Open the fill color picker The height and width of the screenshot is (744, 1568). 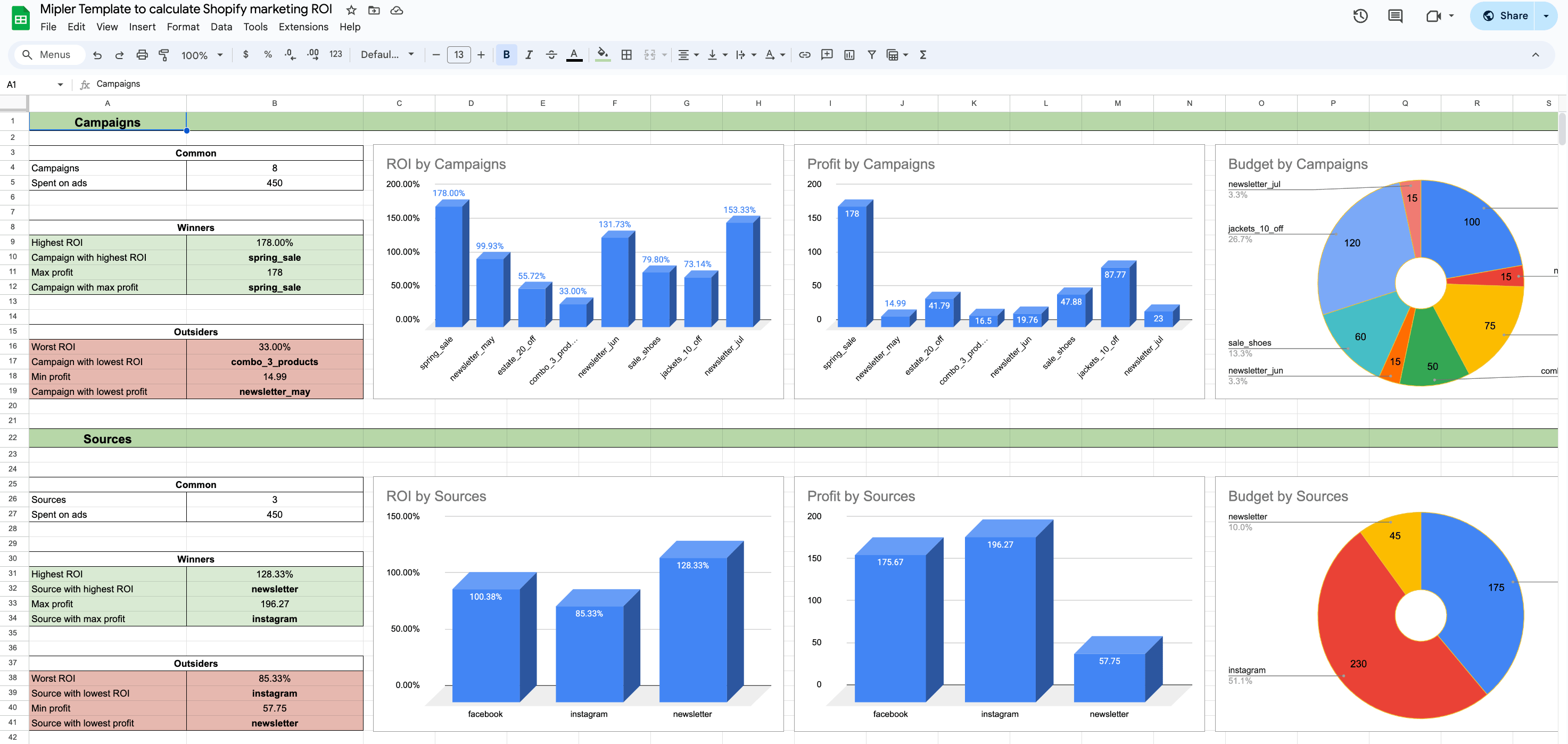(602, 55)
